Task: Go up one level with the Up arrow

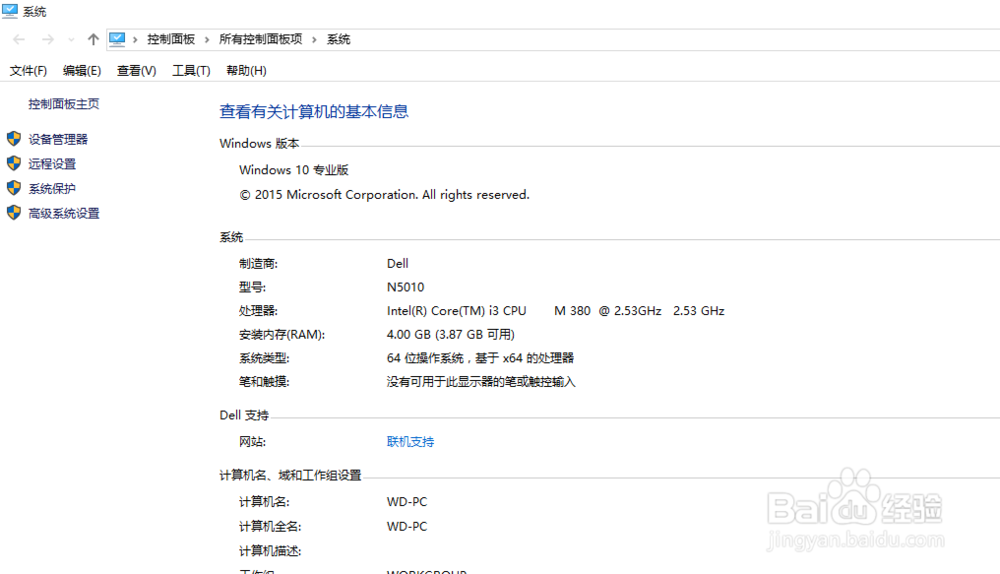Action: point(93,40)
